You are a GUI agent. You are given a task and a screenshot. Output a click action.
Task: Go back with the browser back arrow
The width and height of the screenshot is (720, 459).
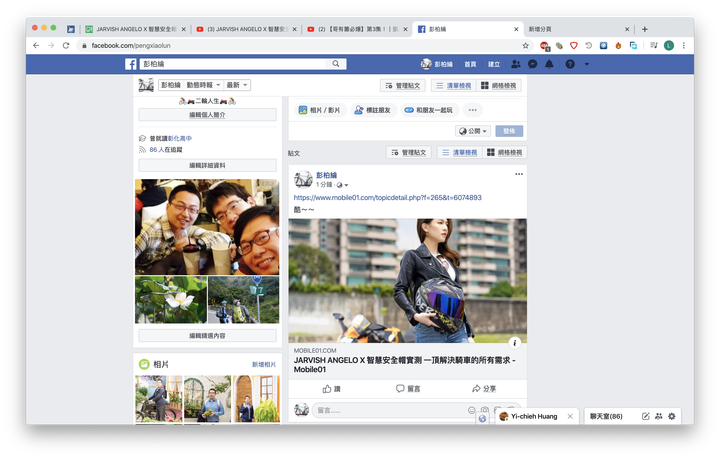(36, 45)
